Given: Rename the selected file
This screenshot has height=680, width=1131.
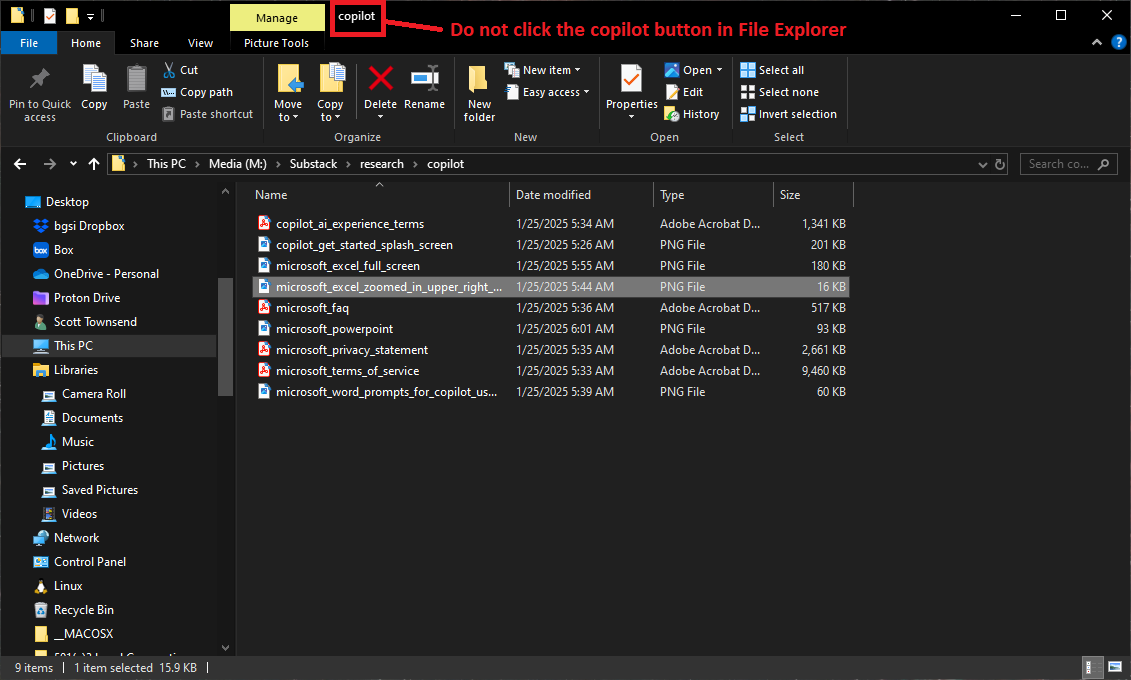Looking at the screenshot, I should 424,88.
